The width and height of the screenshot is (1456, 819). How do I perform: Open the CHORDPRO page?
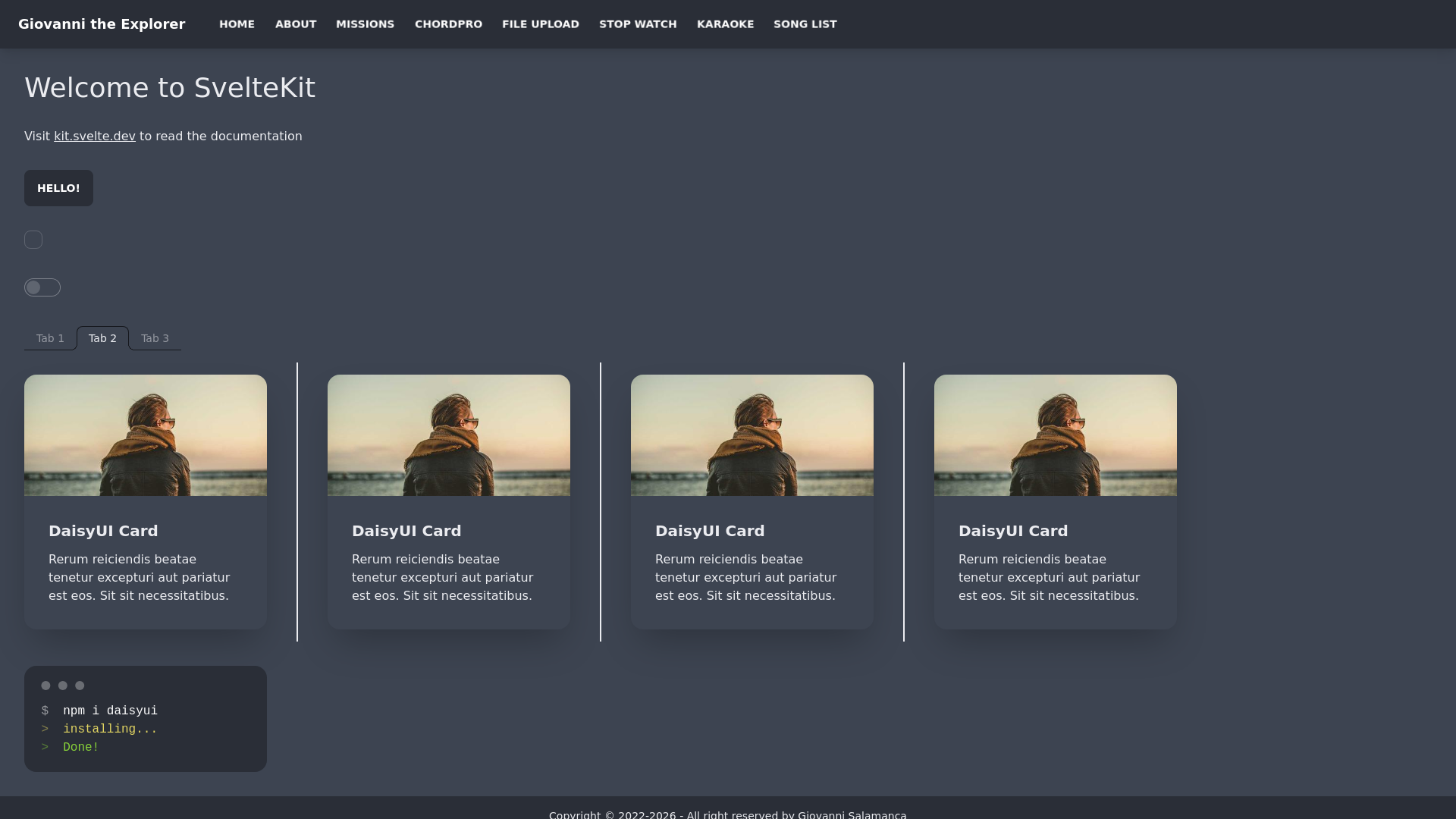[448, 24]
